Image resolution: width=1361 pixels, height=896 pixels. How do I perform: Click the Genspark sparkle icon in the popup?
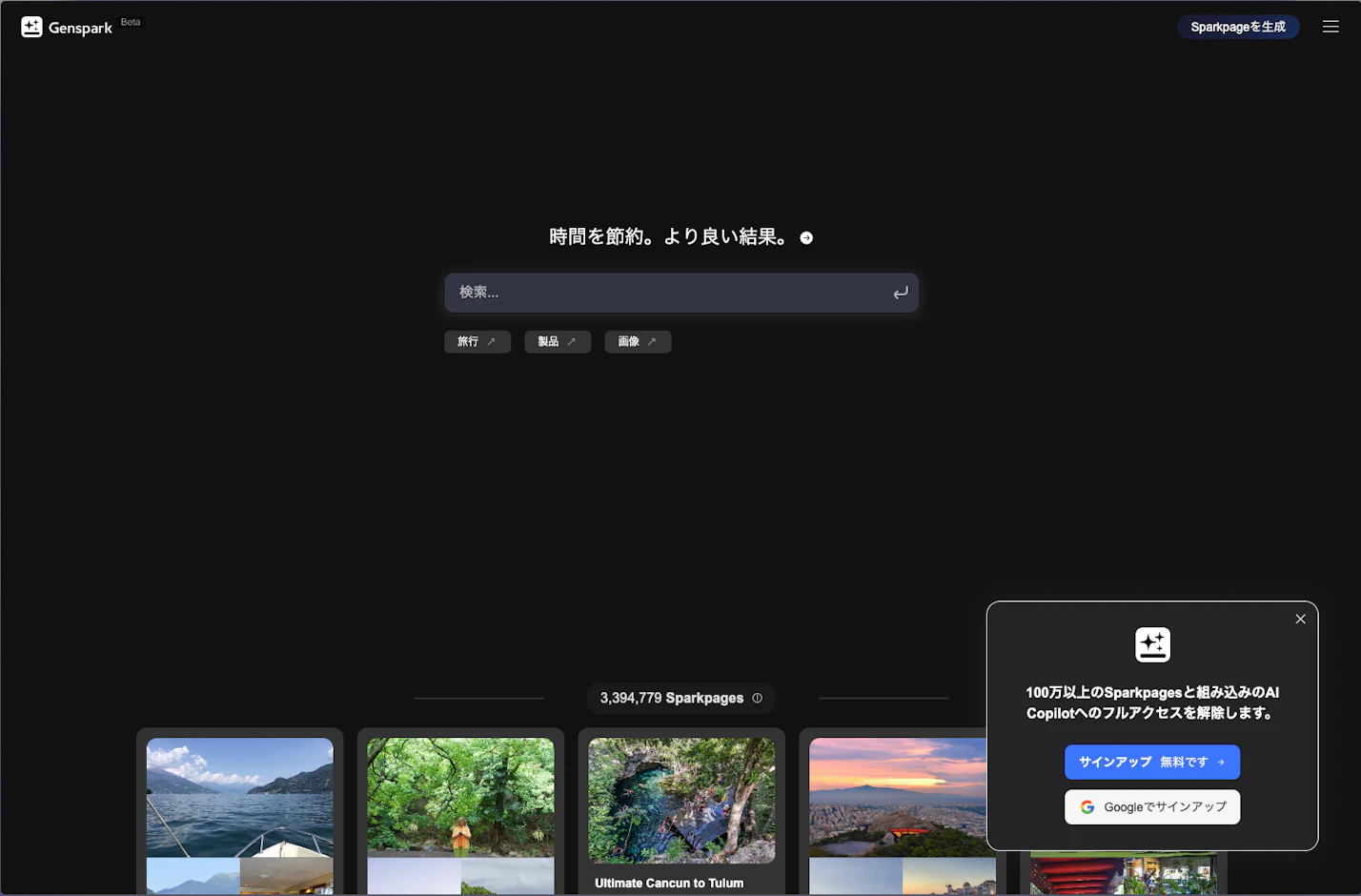1152,644
